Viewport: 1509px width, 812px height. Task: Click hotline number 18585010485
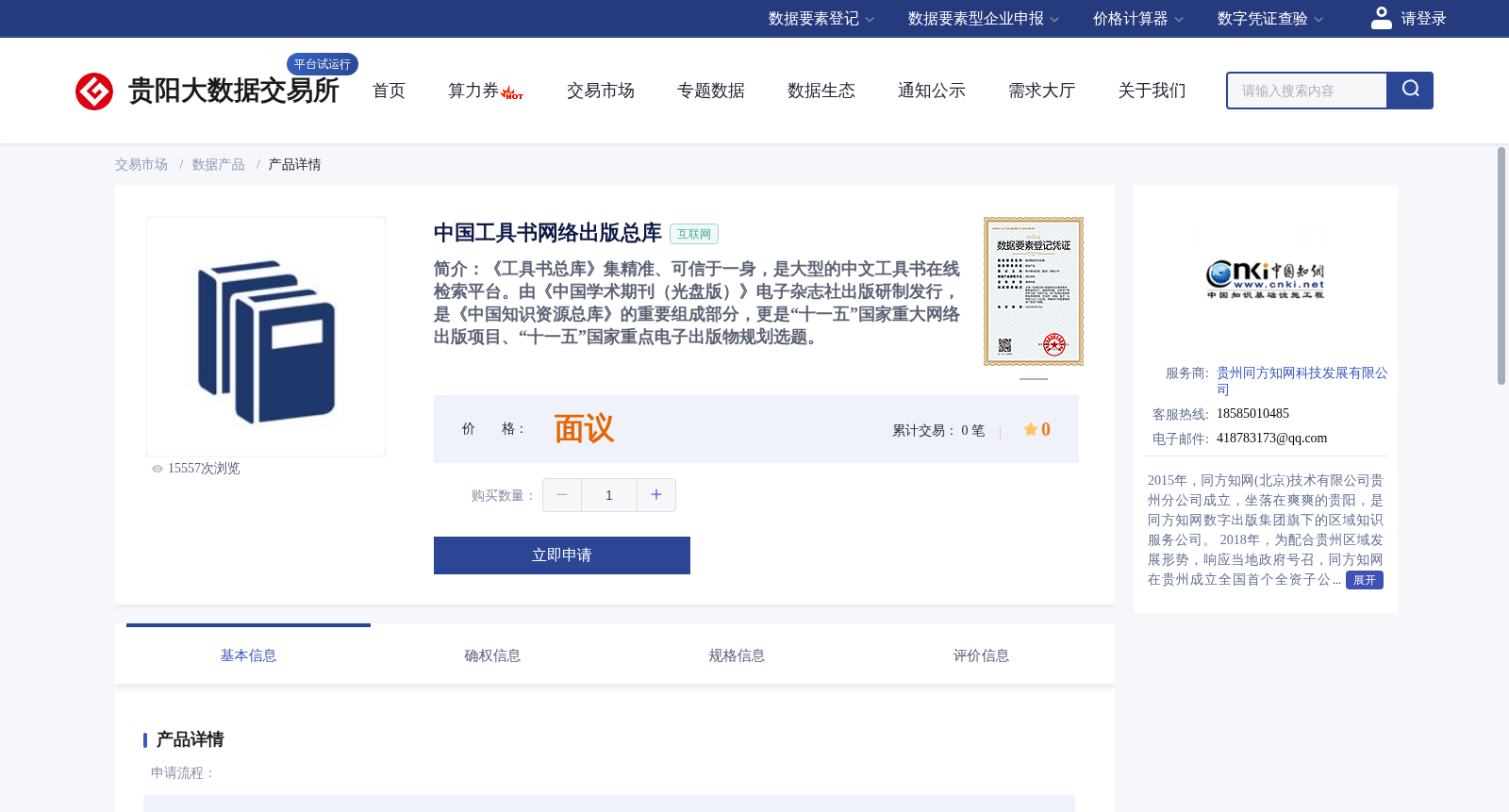point(1252,414)
